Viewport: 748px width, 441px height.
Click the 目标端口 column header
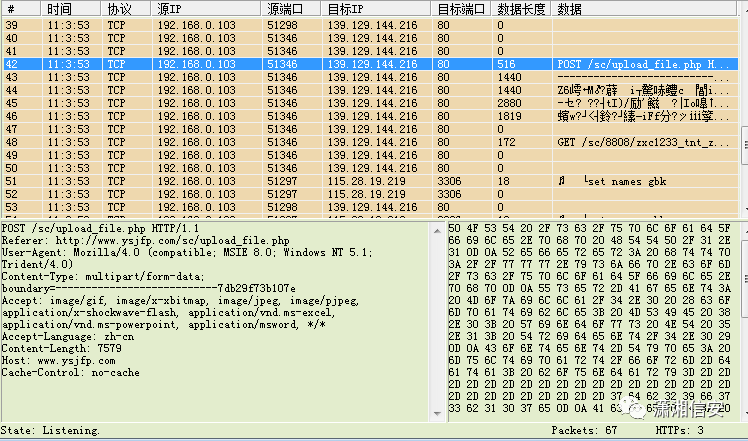point(461,9)
